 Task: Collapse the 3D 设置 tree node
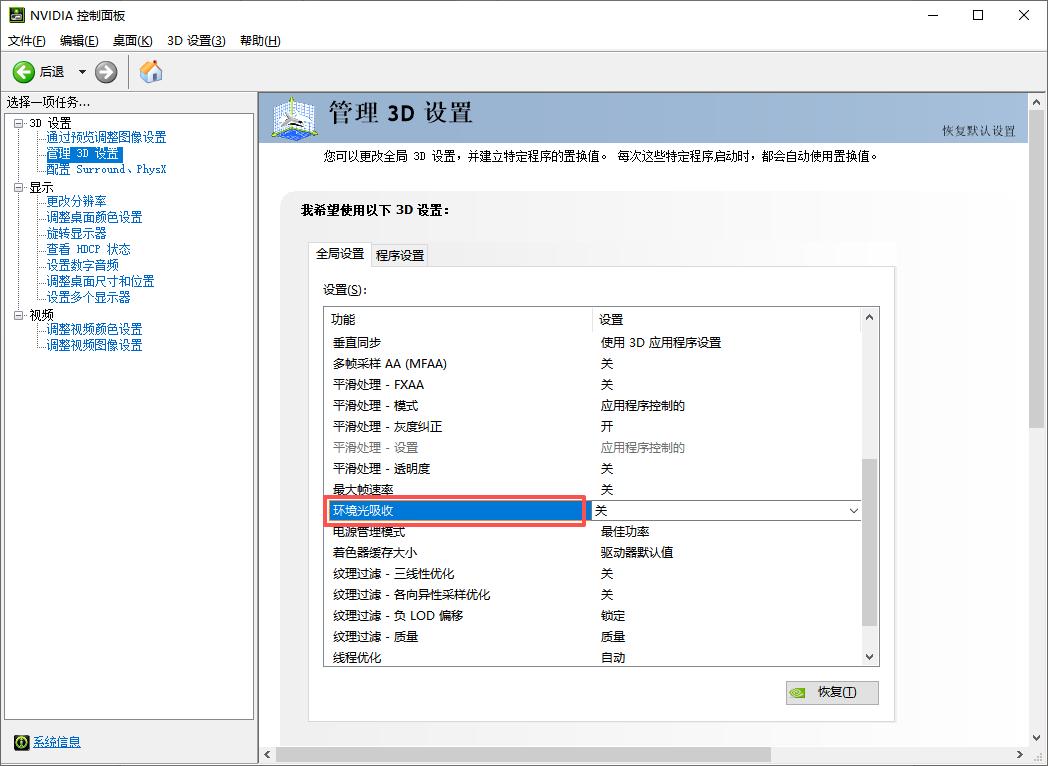click(x=19, y=123)
